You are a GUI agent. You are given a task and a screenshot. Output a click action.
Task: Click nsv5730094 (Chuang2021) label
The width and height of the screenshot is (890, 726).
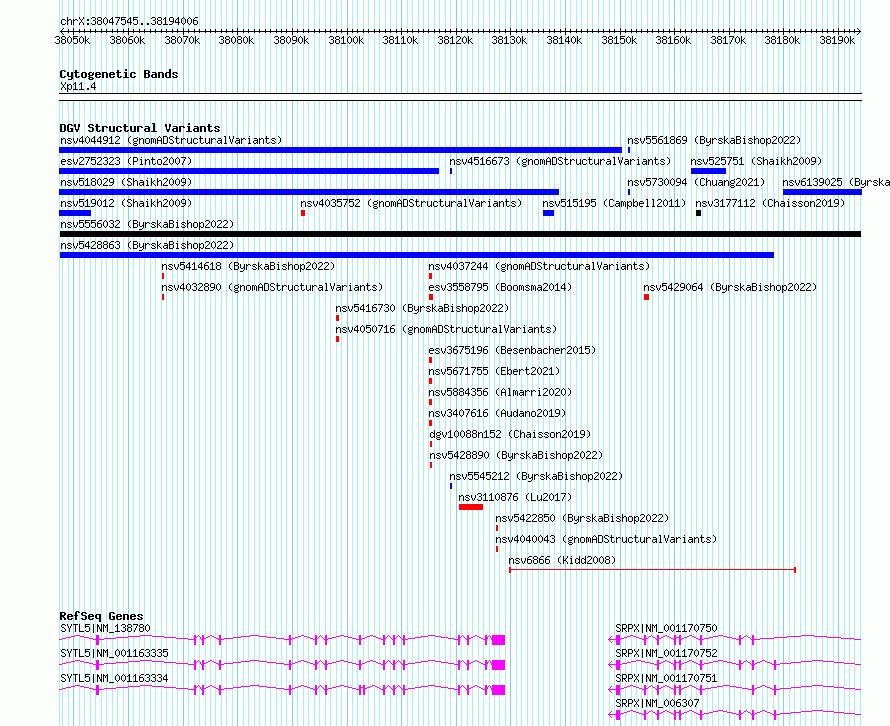[x=696, y=182]
